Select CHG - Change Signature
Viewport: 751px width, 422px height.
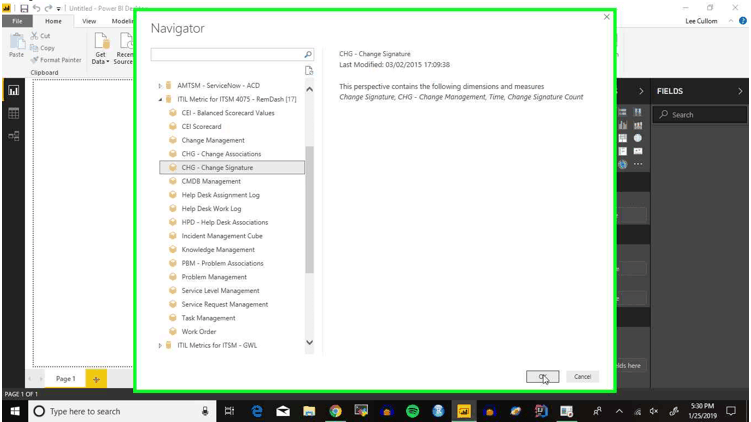[x=232, y=168]
